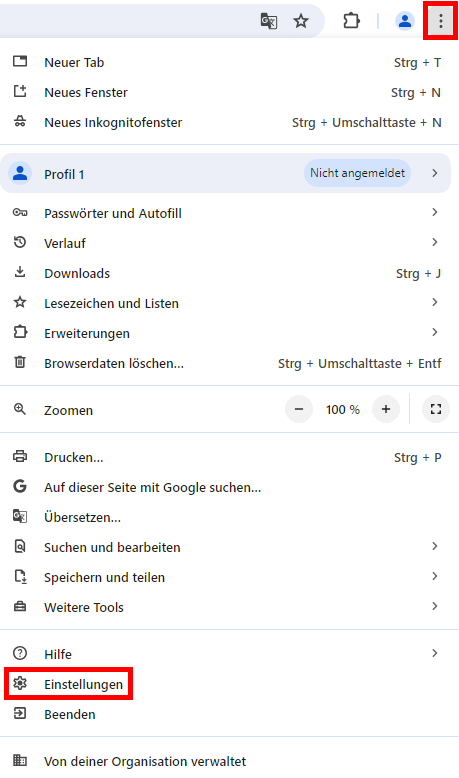The width and height of the screenshot is (459, 778).
Task: Increase zoom with the plus button
Action: coord(386,409)
